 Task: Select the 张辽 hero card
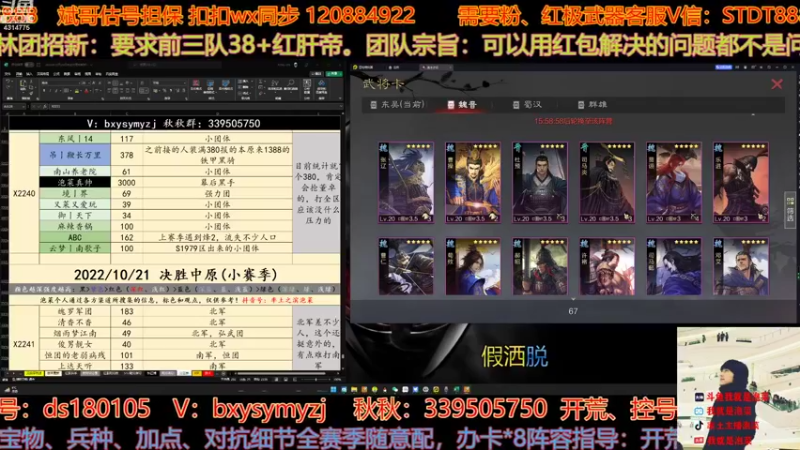[406, 182]
